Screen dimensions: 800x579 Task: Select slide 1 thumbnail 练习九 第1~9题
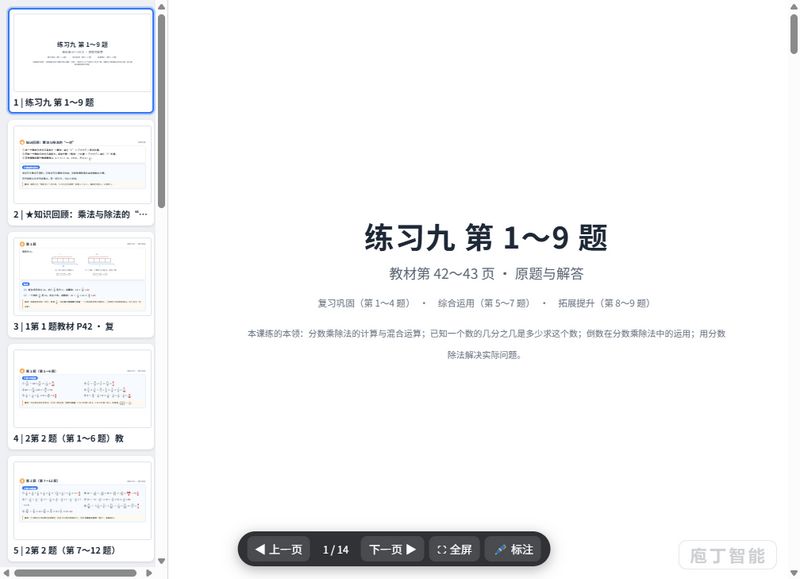(x=81, y=61)
